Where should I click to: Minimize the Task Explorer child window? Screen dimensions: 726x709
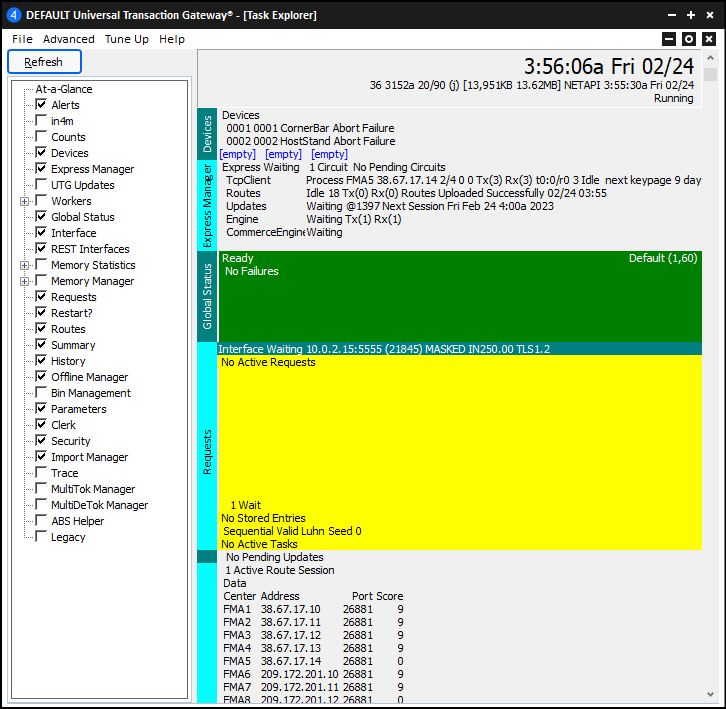pyautogui.click(x=669, y=39)
